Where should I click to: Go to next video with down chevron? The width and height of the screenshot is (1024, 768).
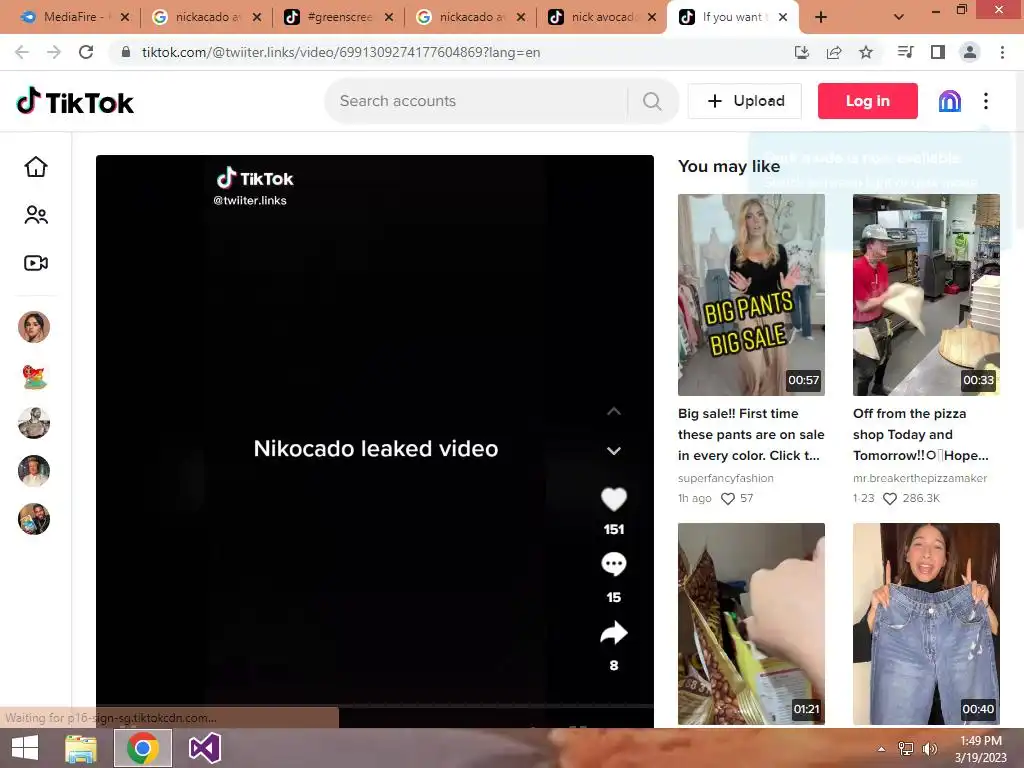pyautogui.click(x=614, y=451)
